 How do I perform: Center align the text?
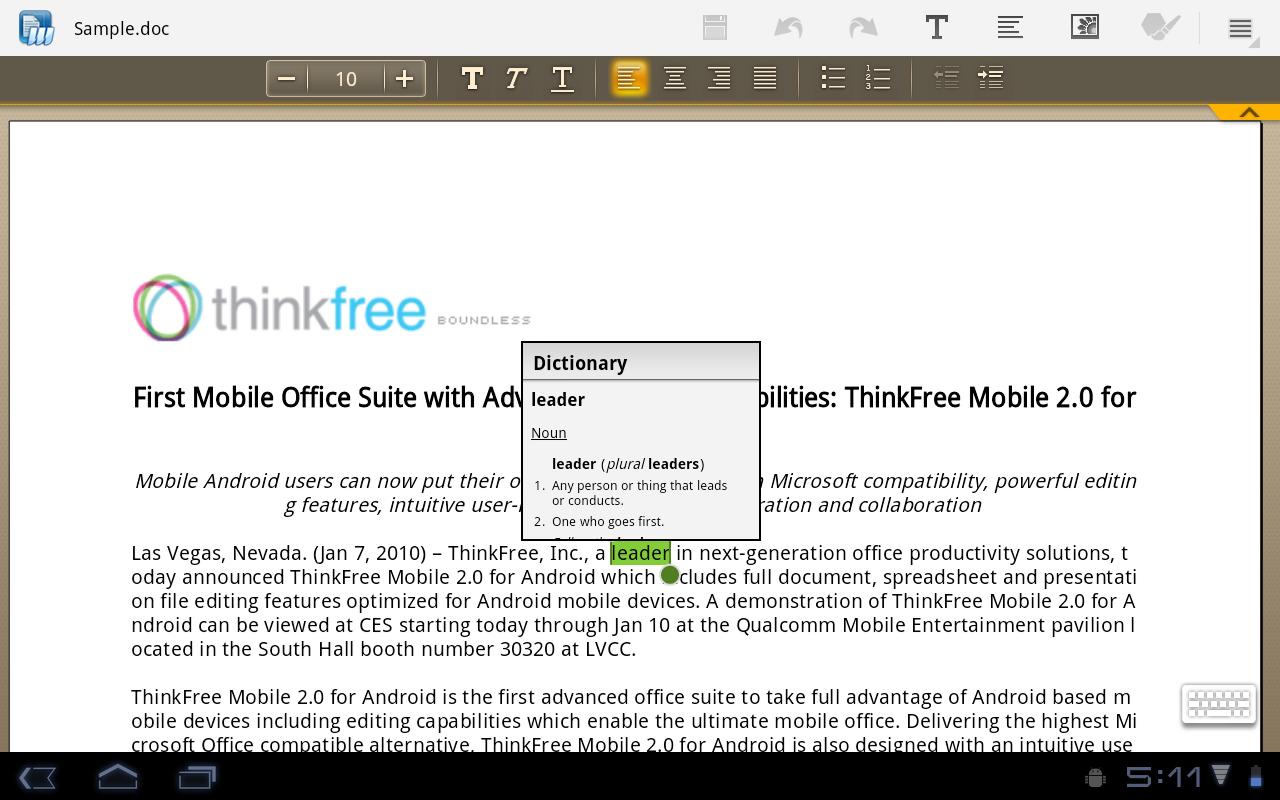[x=675, y=78]
